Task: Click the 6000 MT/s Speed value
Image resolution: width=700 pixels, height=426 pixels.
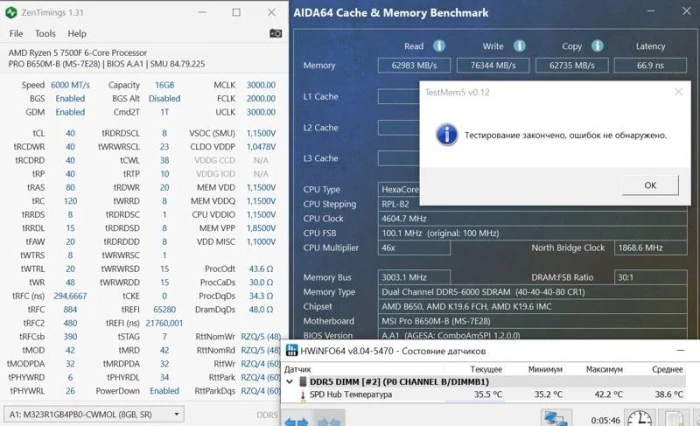Action: coord(70,85)
